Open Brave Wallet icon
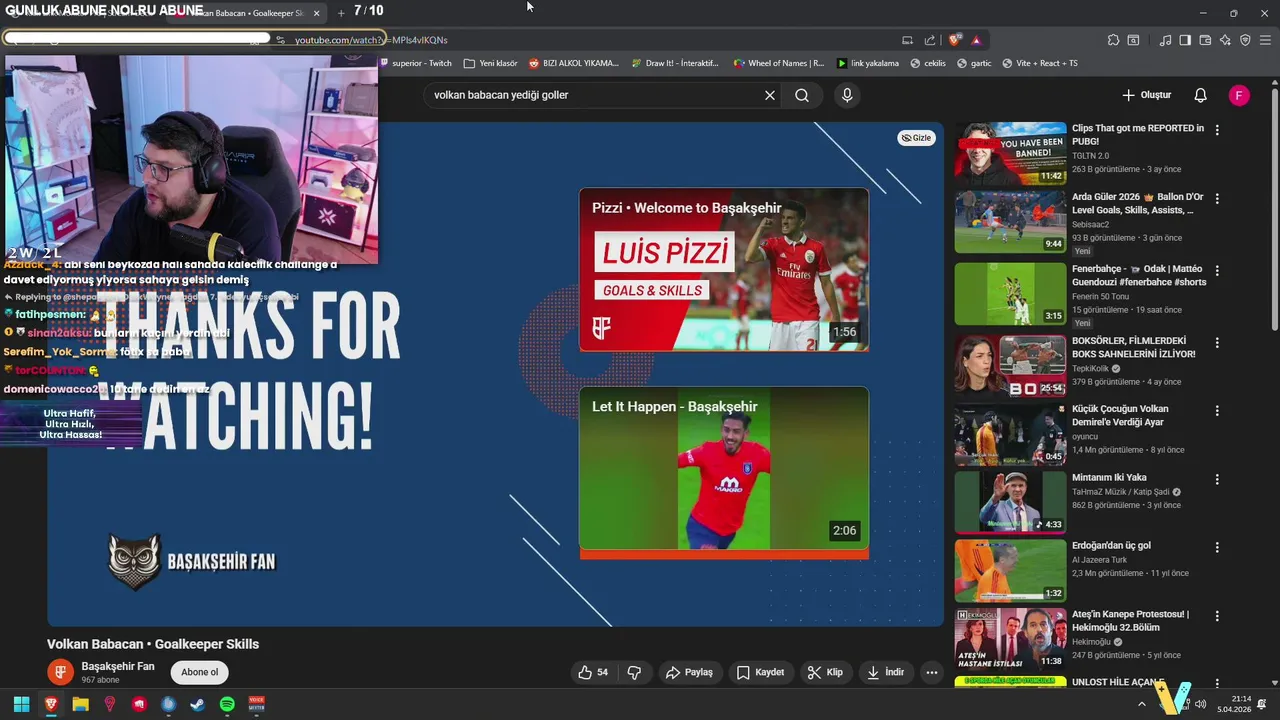Image resolution: width=1280 pixels, height=720 pixels. [x=1205, y=40]
